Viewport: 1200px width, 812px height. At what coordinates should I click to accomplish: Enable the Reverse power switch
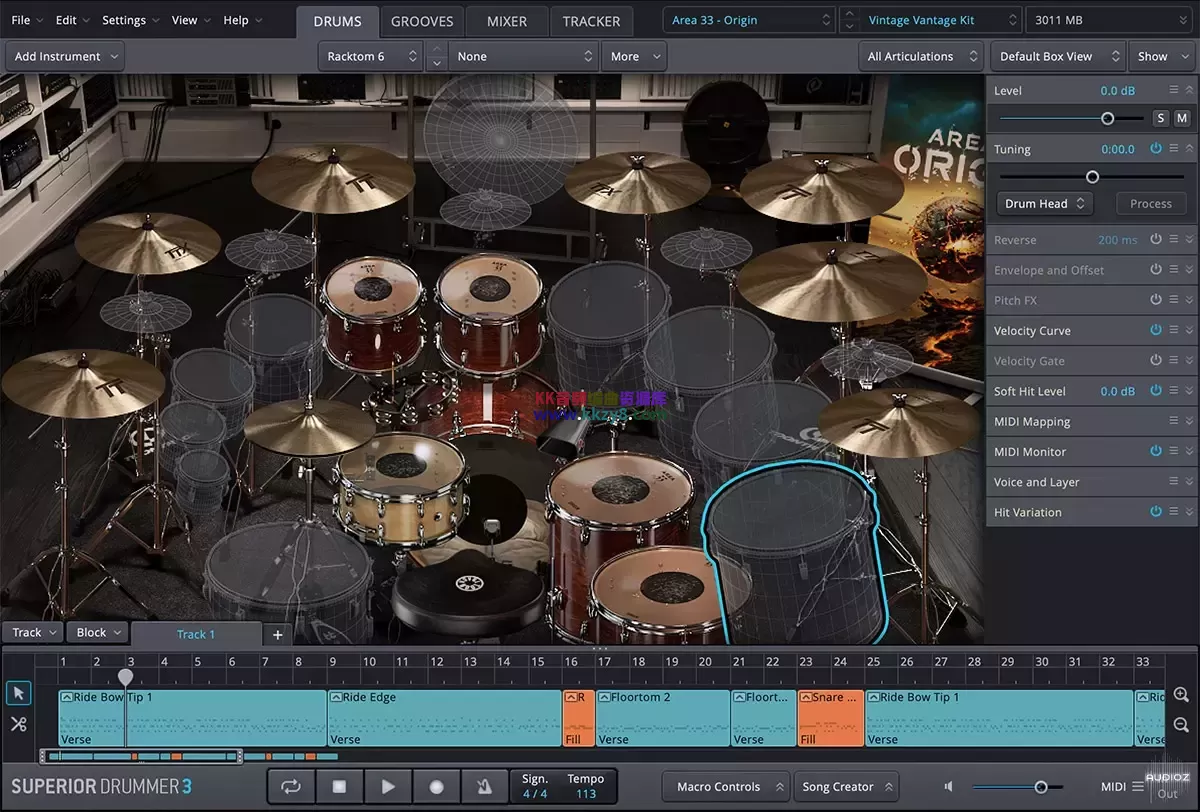tap(1156, 239)
